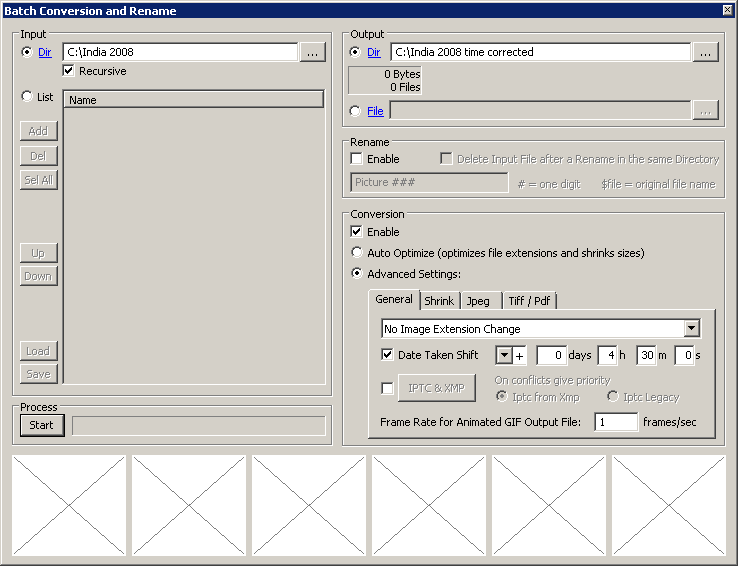Image resolution: width=738 pixels, height=566 pixels.
Task: Open the Output File link
Action: 375,112
